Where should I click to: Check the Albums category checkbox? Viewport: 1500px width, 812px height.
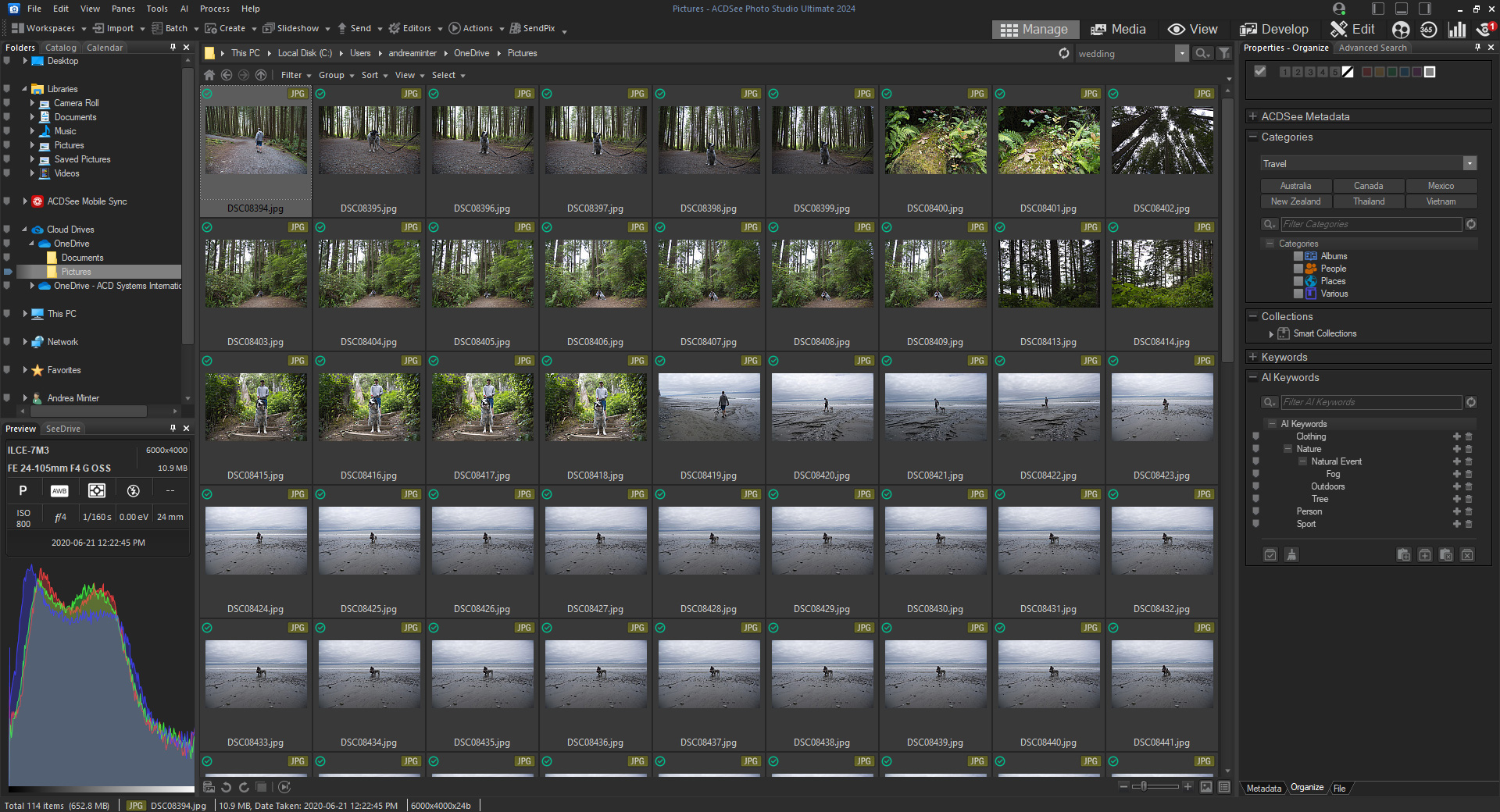pyautogui.click(x=1298, y=256)
